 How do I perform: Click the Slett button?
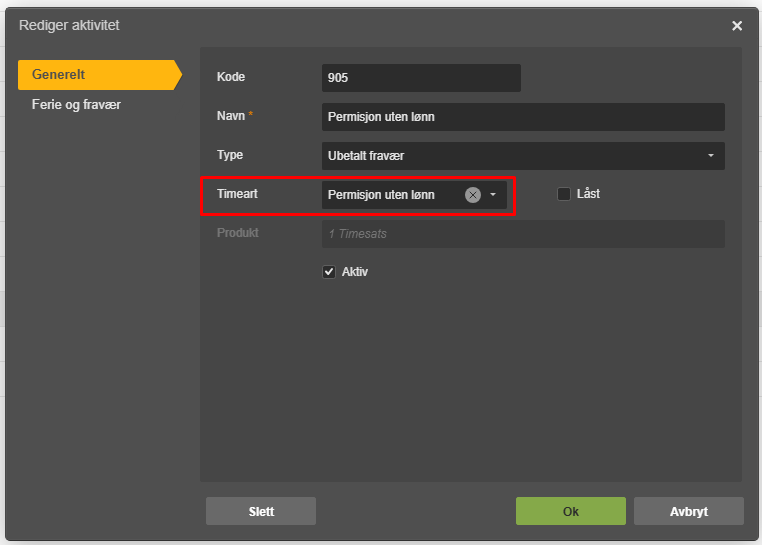click(x=261, y=511)
